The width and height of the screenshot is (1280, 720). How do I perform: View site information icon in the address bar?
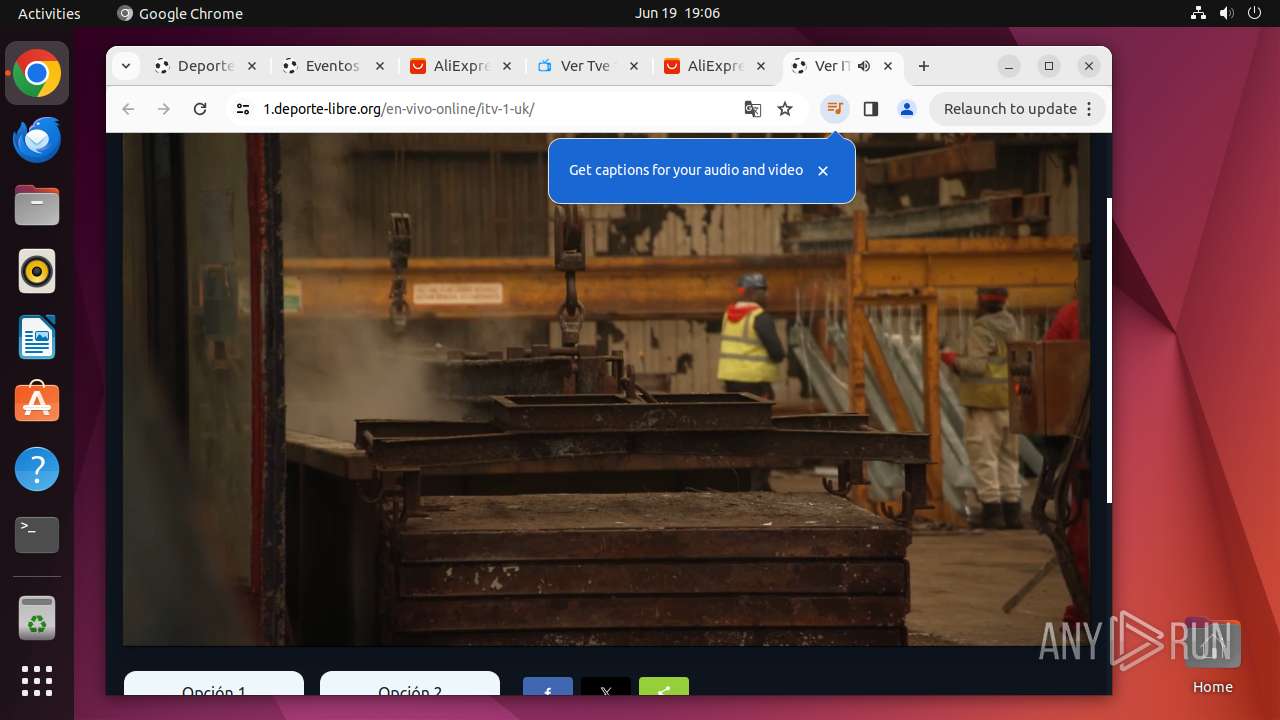click(x=243, y=109)
